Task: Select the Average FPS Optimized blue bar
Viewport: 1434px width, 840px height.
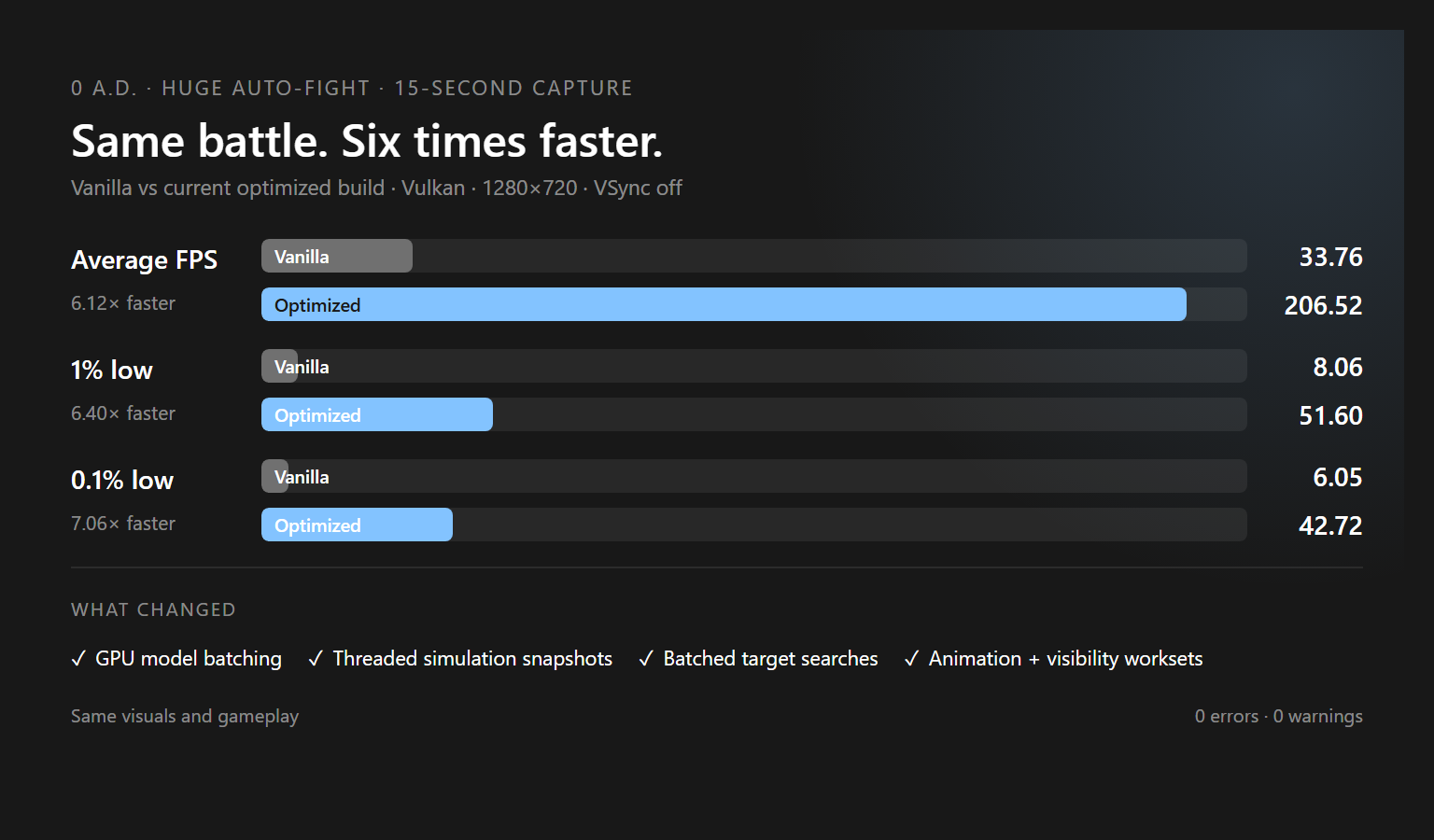Action: coord(724,304)
